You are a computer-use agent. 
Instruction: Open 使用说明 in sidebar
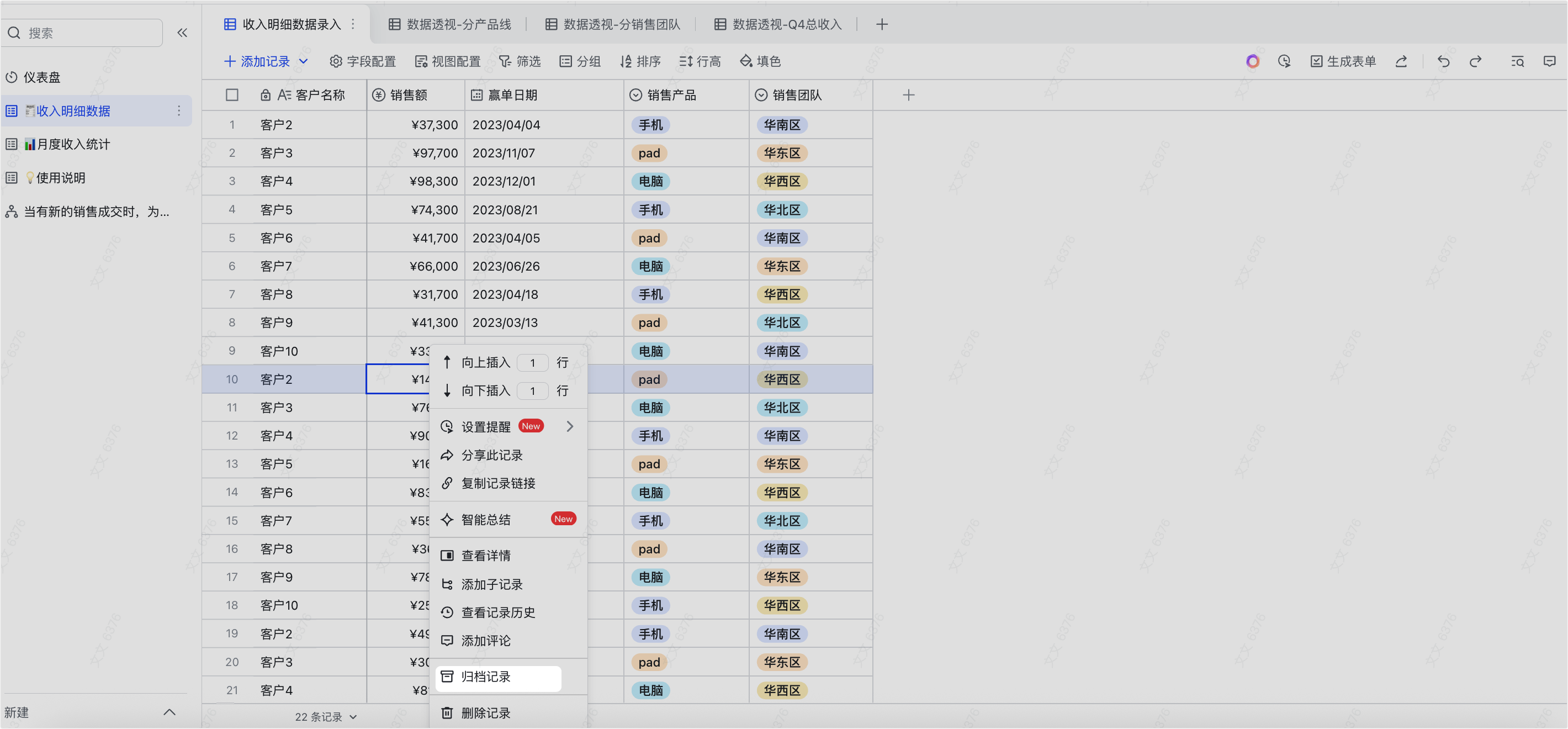click(55, 178)
